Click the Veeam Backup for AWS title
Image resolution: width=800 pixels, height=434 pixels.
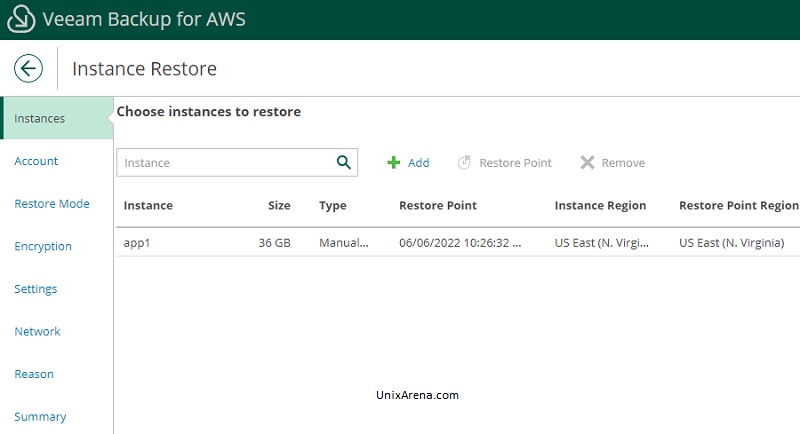tap(144, 19)
